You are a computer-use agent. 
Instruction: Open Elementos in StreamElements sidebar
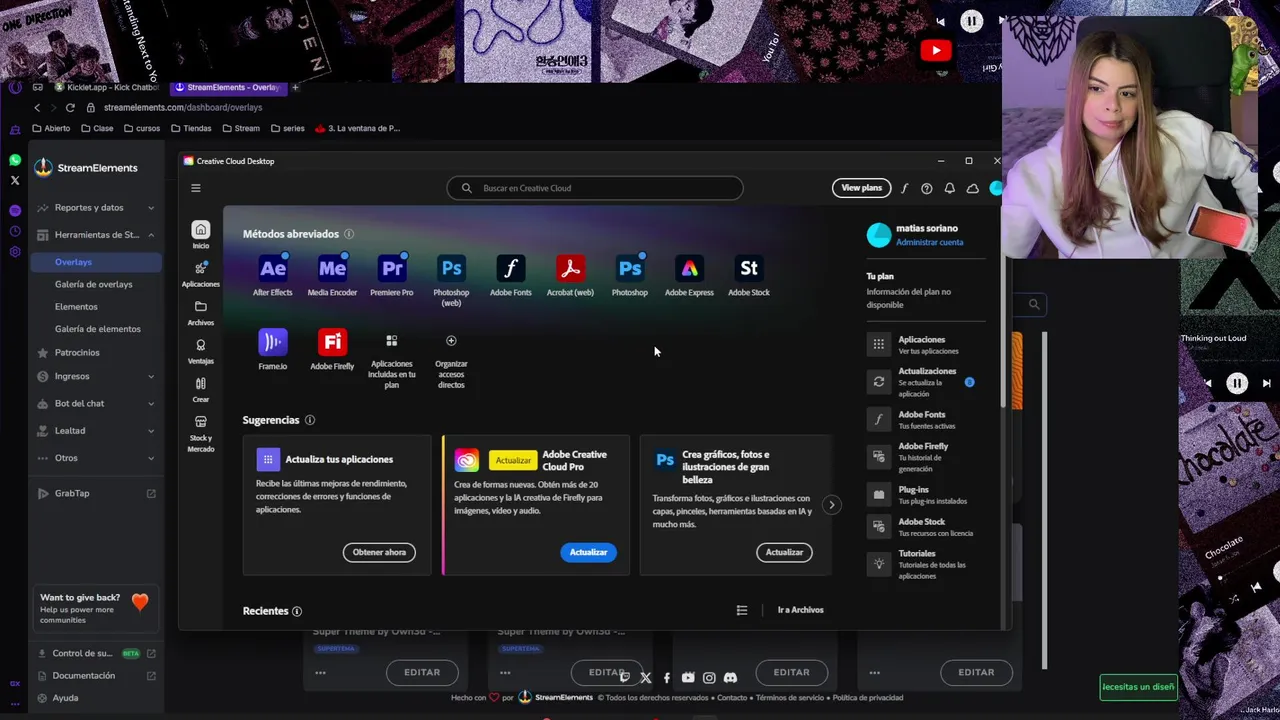point(76,306)
